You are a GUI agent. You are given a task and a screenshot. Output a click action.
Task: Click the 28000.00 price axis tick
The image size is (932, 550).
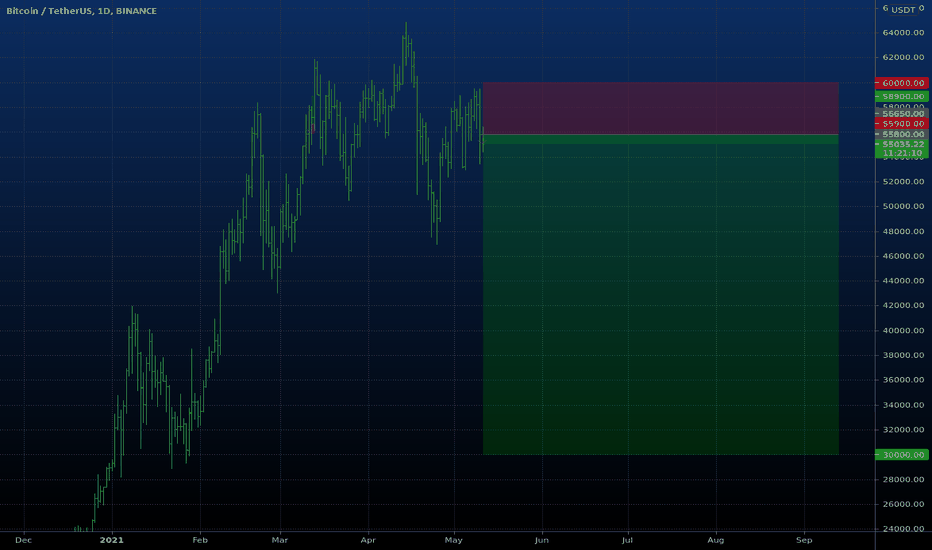point(903,480)
